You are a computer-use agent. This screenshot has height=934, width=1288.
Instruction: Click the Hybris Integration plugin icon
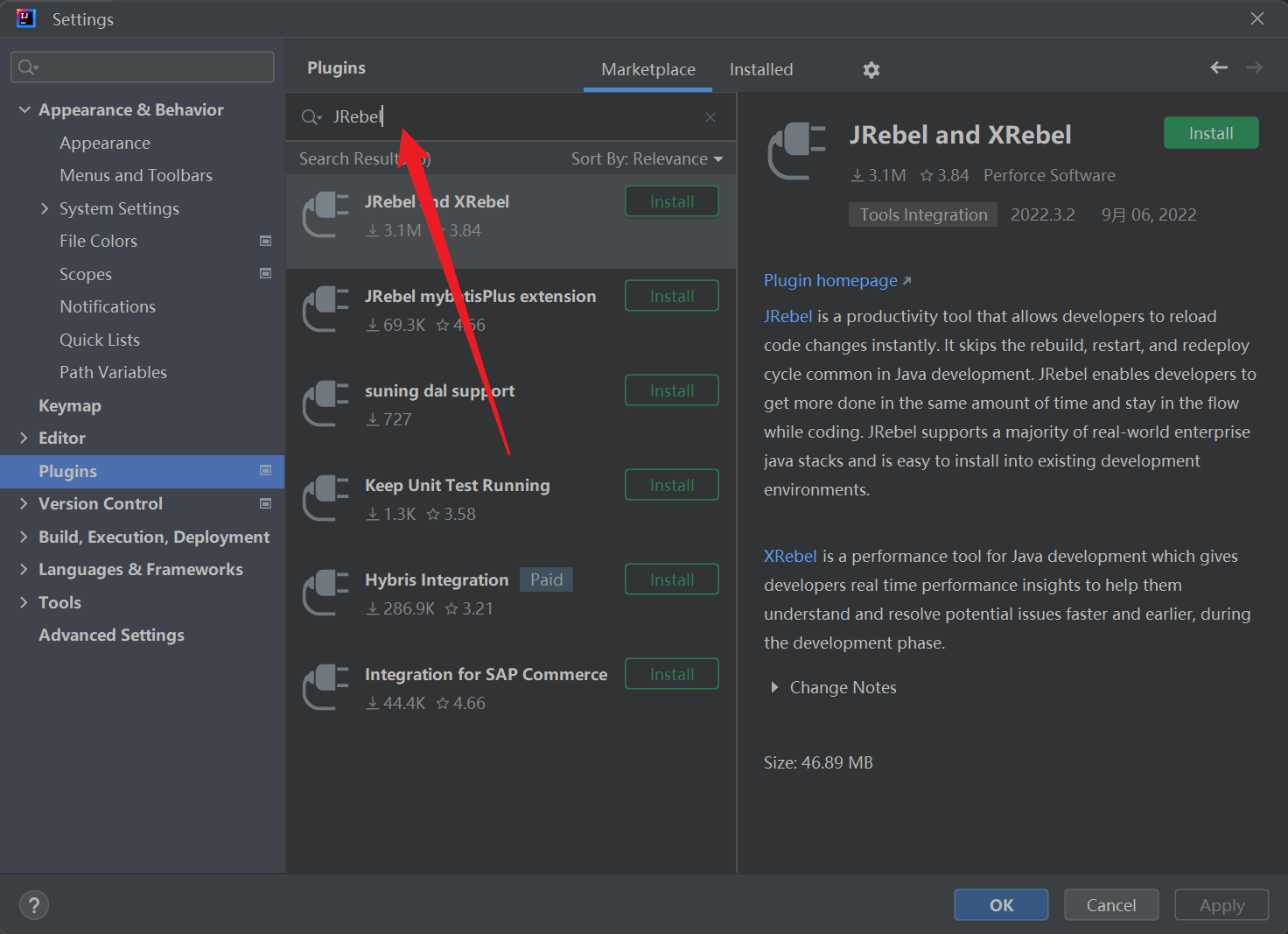325,593
